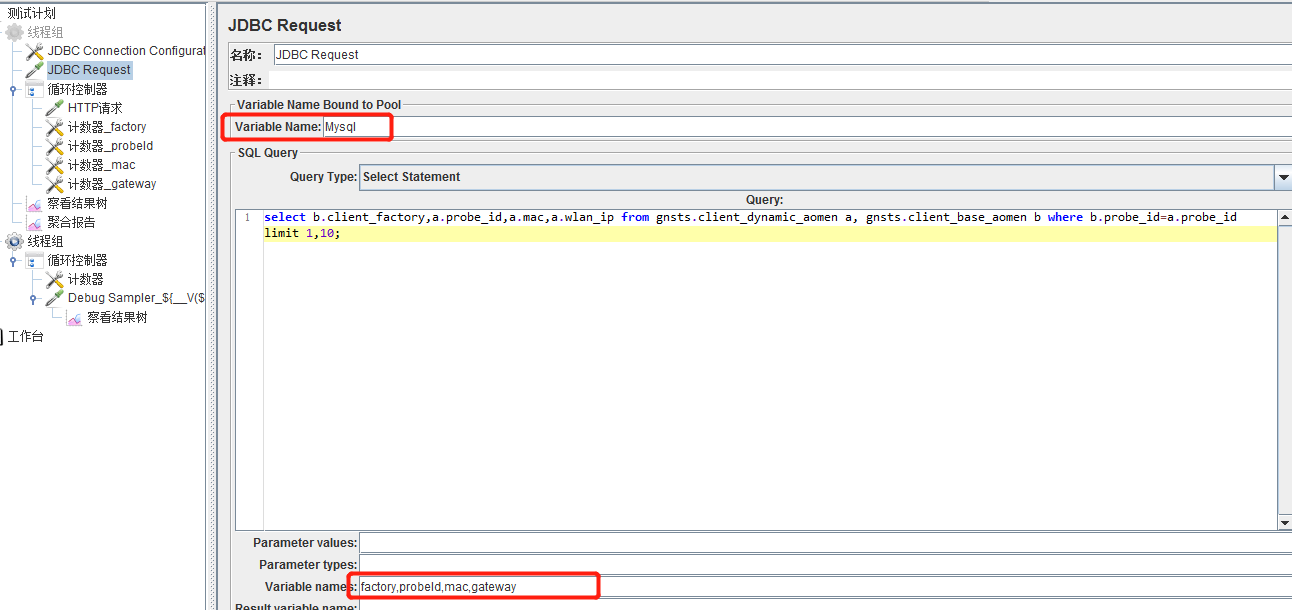Click the HTTP请求 sampler icon
1292x610 pixels.
coord(52,107)
